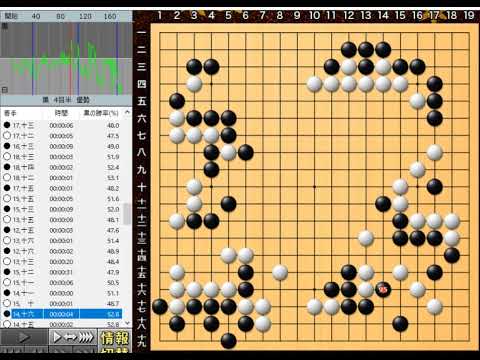Select black move 17,十三 with 48.0 win rate
The image size is (480, 360).
coord(62,125)
